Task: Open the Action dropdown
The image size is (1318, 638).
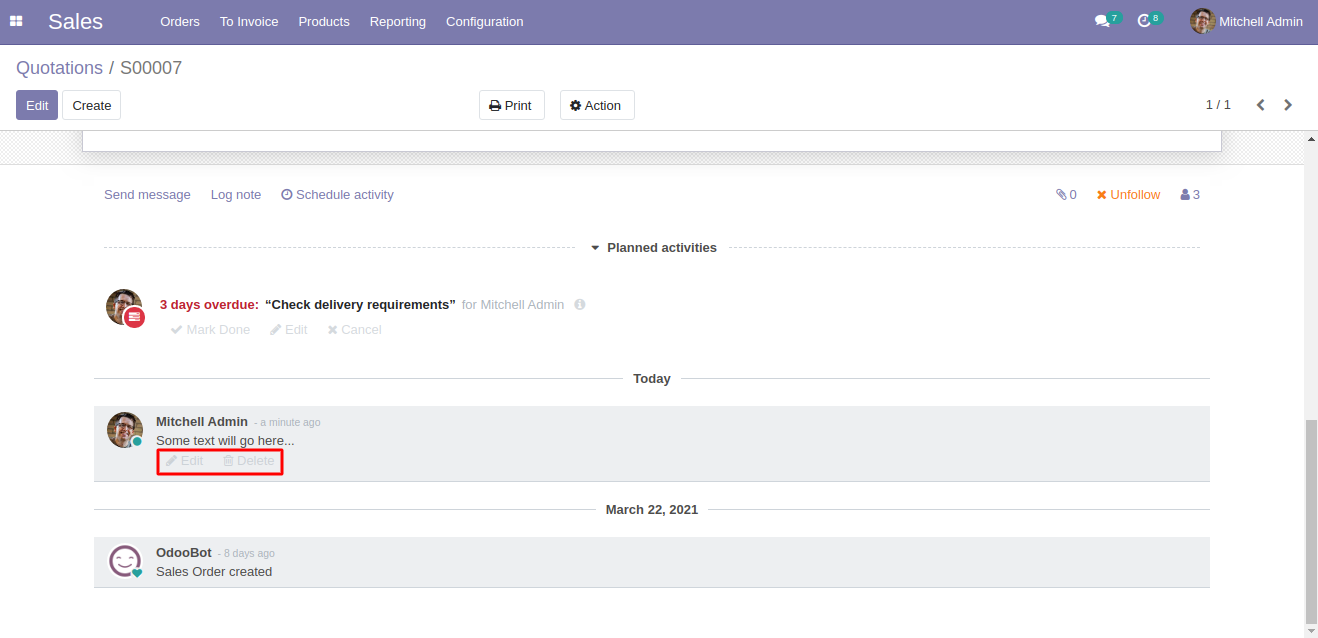Action: click(596, 105)
